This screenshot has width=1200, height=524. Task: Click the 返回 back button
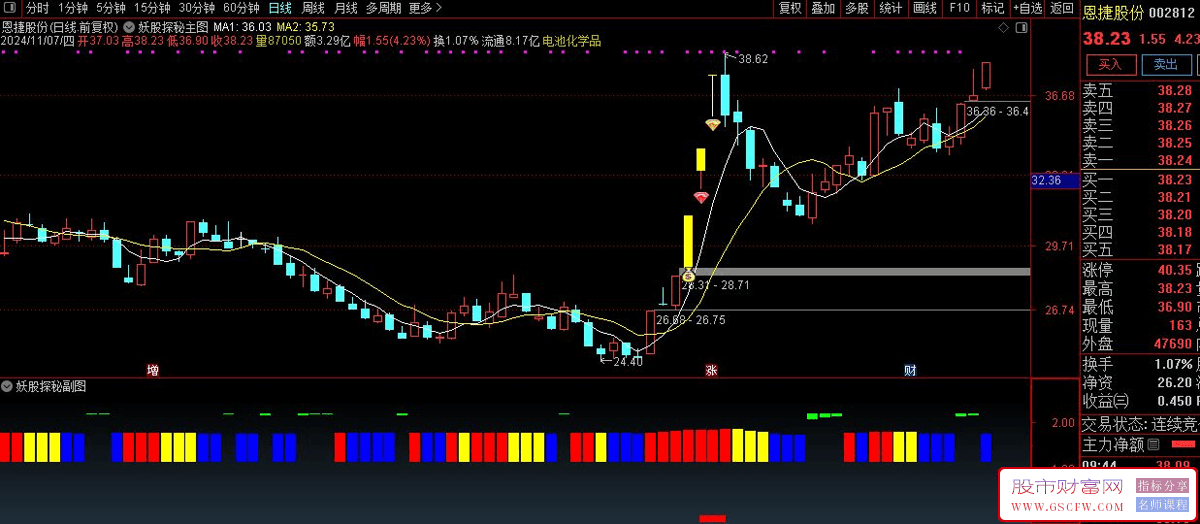click(1061, 8)
